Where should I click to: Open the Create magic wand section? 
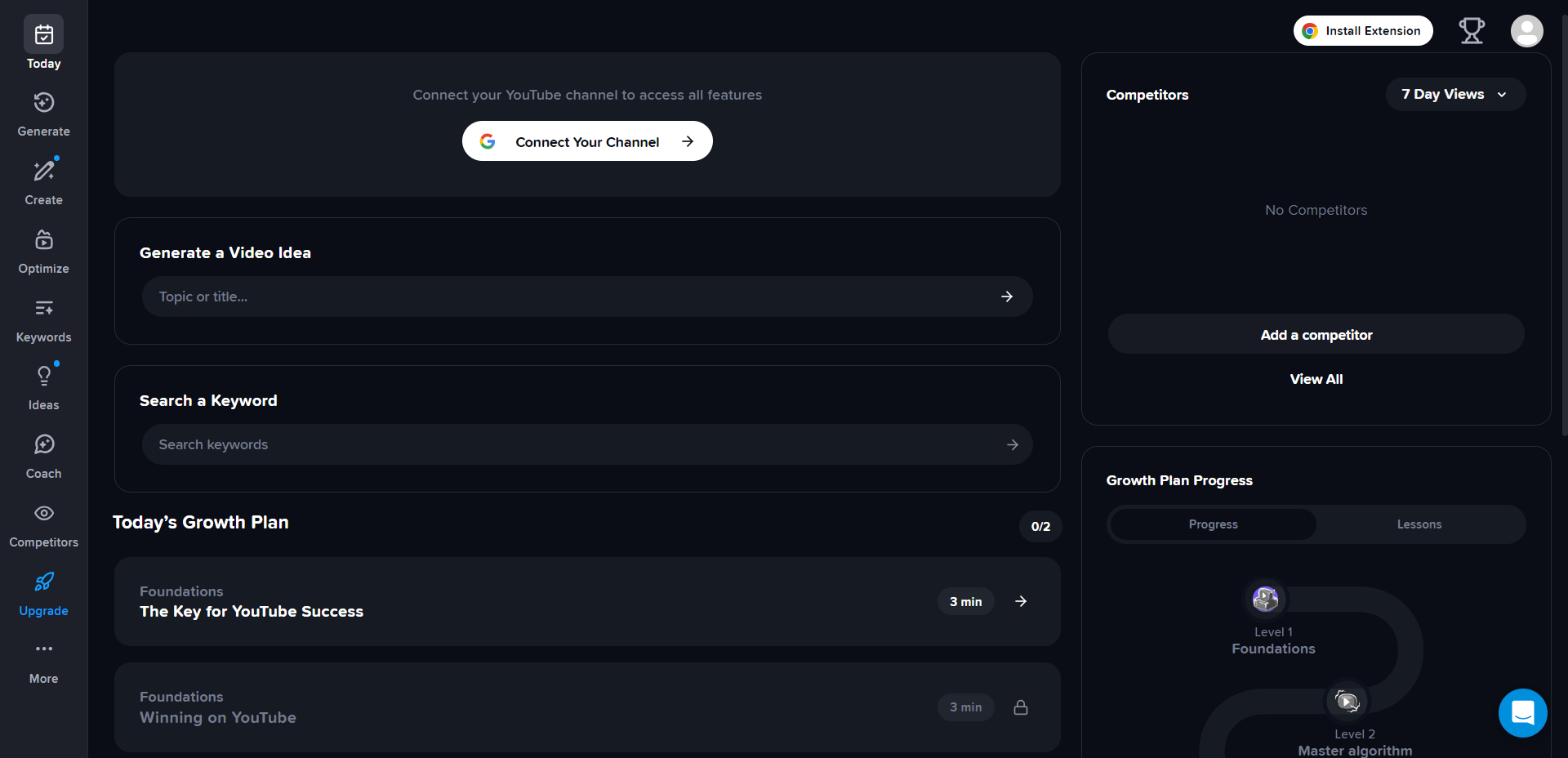point(44,182)
